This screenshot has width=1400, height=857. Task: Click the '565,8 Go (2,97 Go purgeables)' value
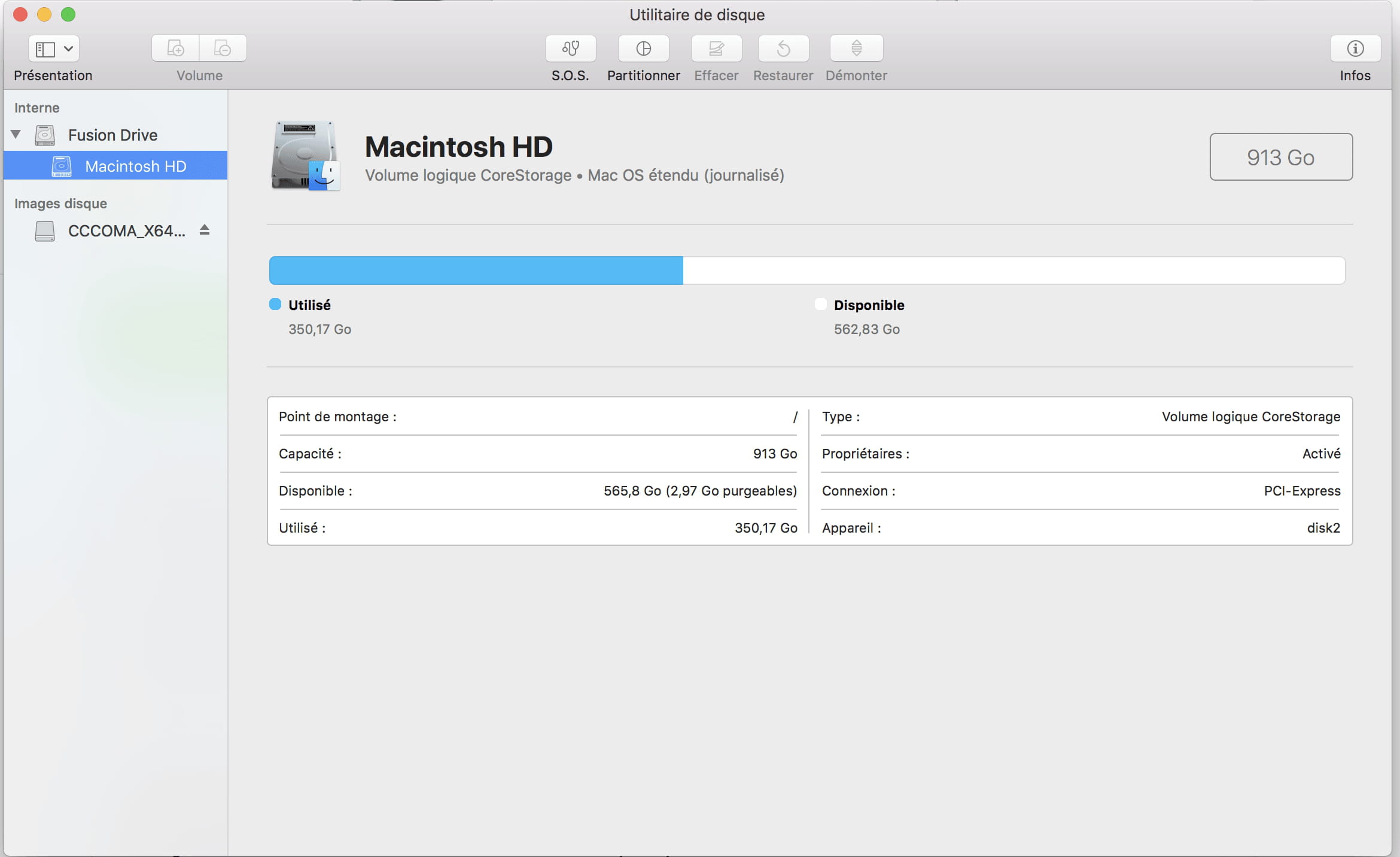click(x=700, y=491)
